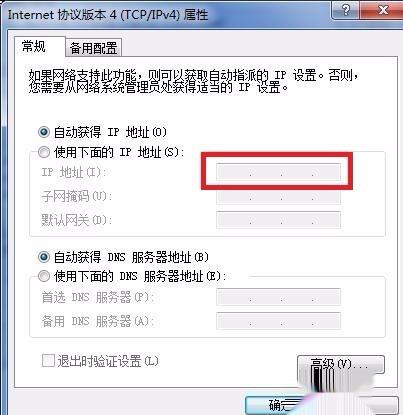
Task: Click the IP 地址 input field
Action: coord(278,172)
